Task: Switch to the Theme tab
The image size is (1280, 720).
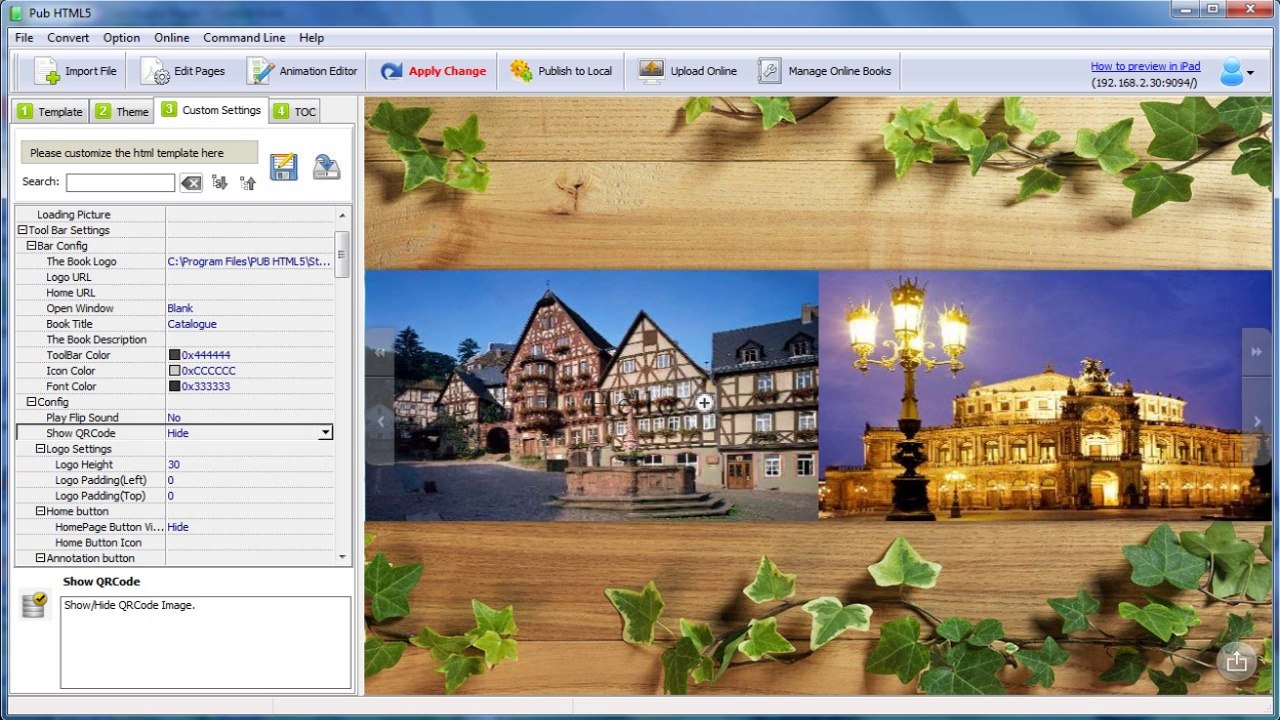Action: (x=122, y=111)
